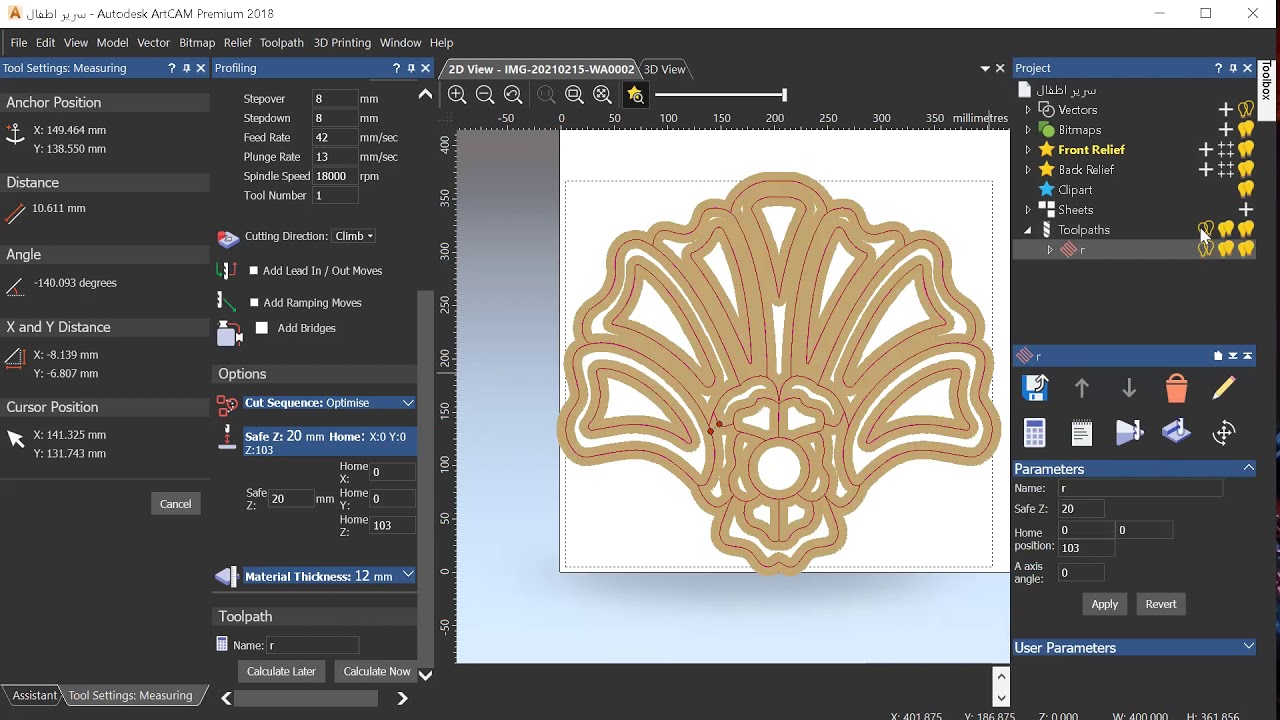Open the Toolpath menu
1280x720 pixels.
click(x=282, y=43)
